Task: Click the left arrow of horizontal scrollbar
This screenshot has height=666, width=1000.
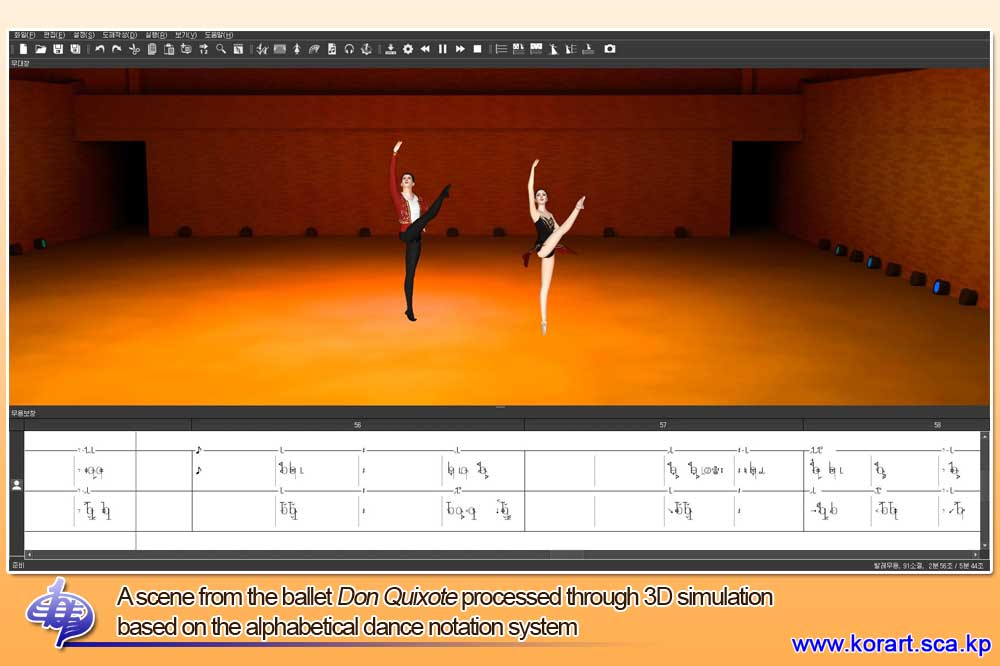Action: tap(29, 555)
